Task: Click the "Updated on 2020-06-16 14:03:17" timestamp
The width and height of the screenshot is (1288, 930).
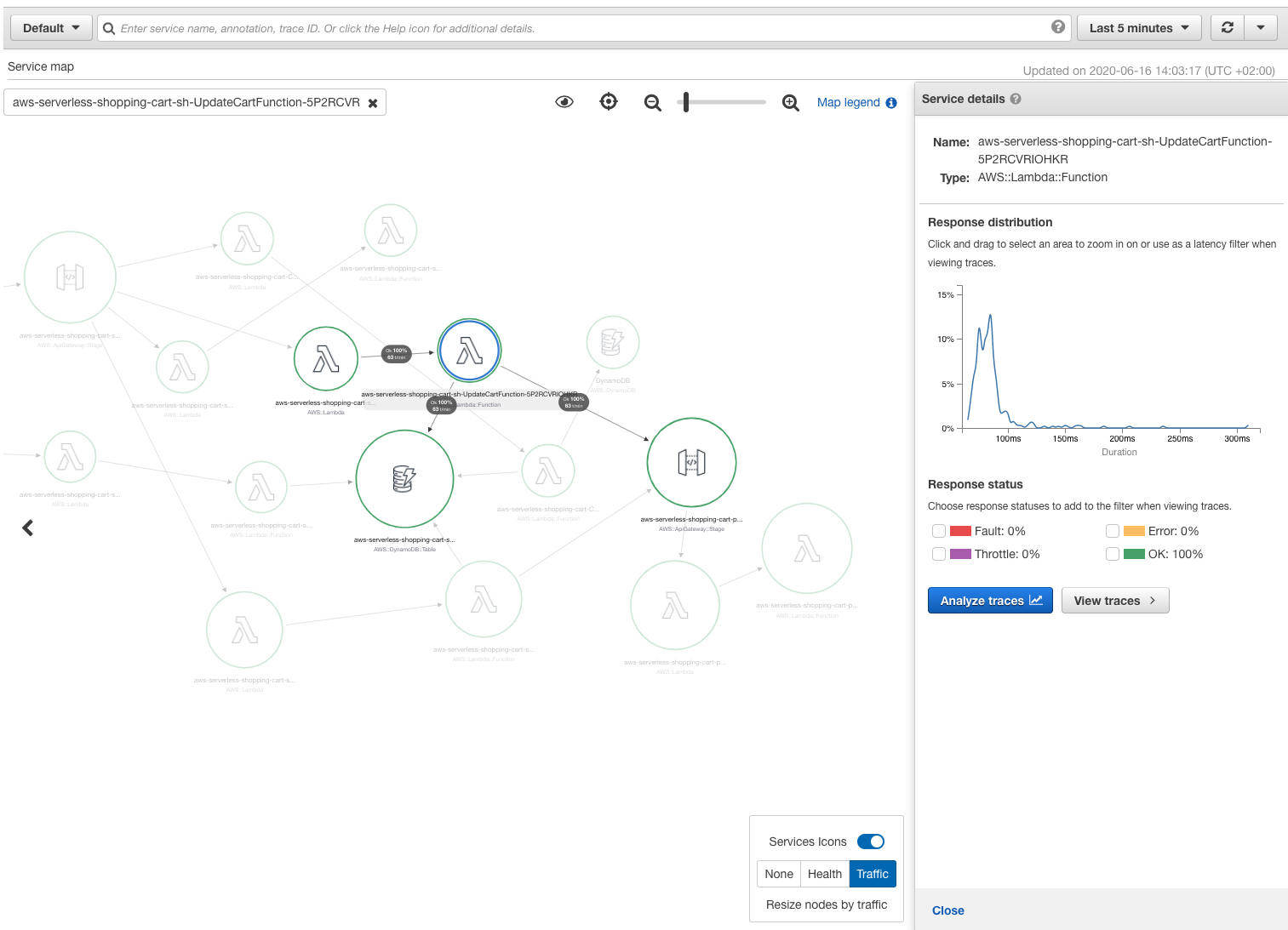Action: [x=1149, y=71]
